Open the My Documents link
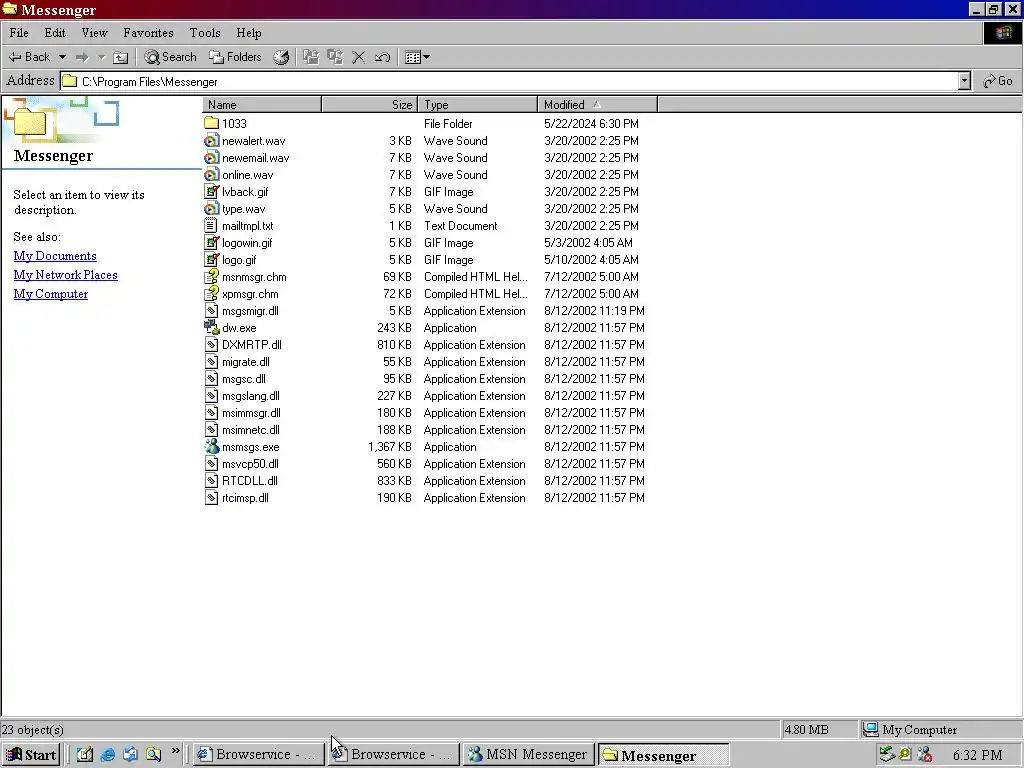The image size is (1024, 768). pos(55,256)
